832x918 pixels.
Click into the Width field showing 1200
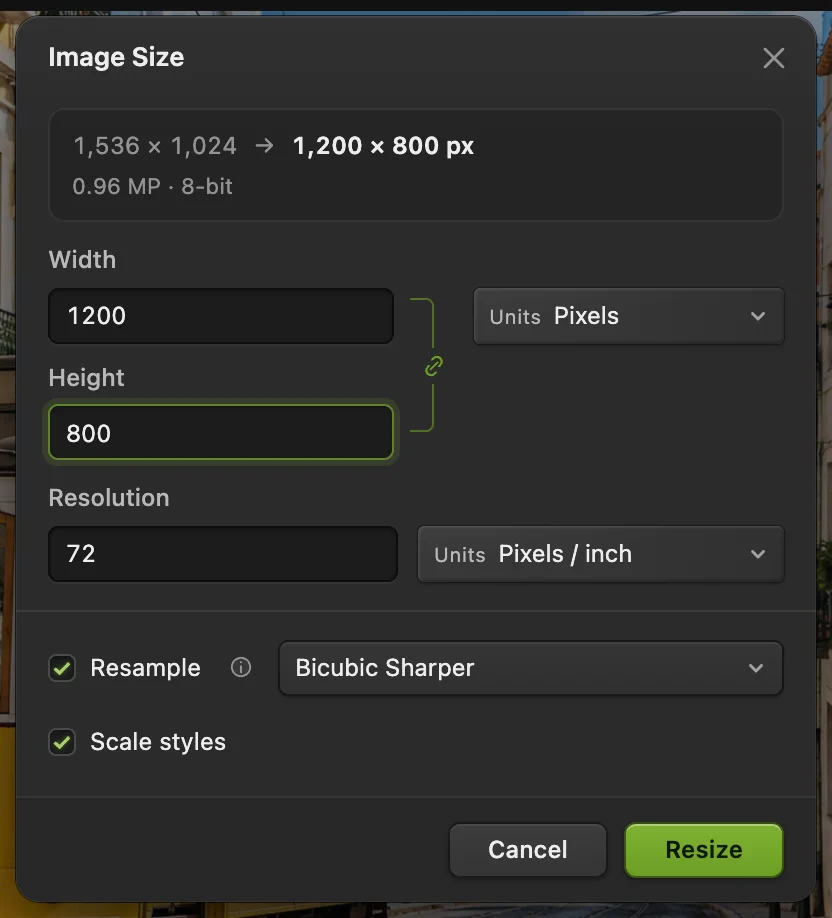tap(221, 316)
